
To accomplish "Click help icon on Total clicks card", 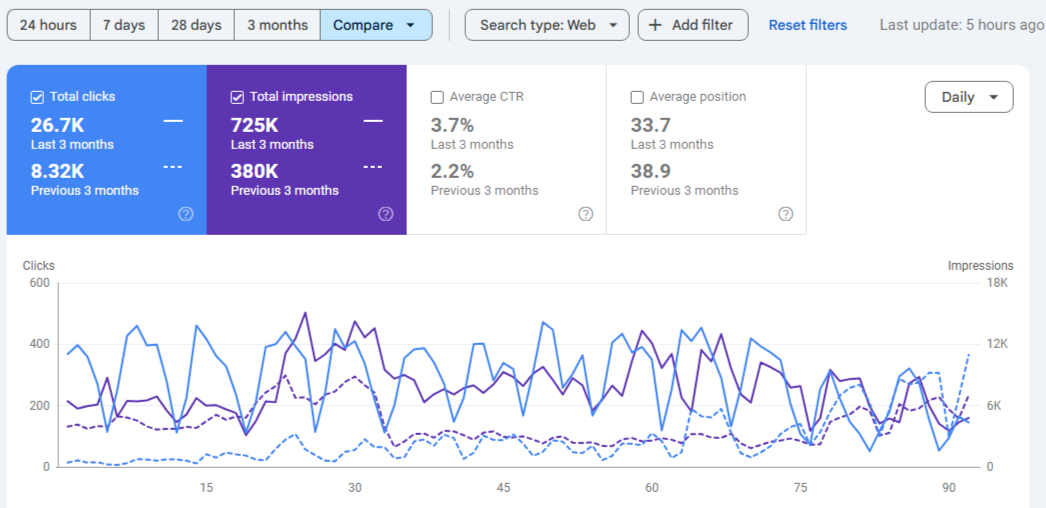I will (185, 214).
